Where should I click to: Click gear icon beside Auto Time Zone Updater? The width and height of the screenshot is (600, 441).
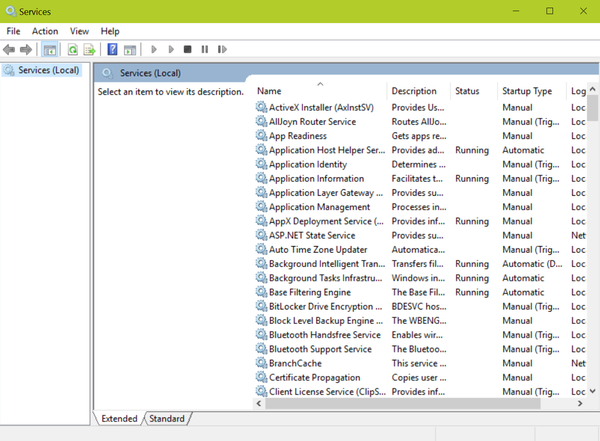[261, 249]
